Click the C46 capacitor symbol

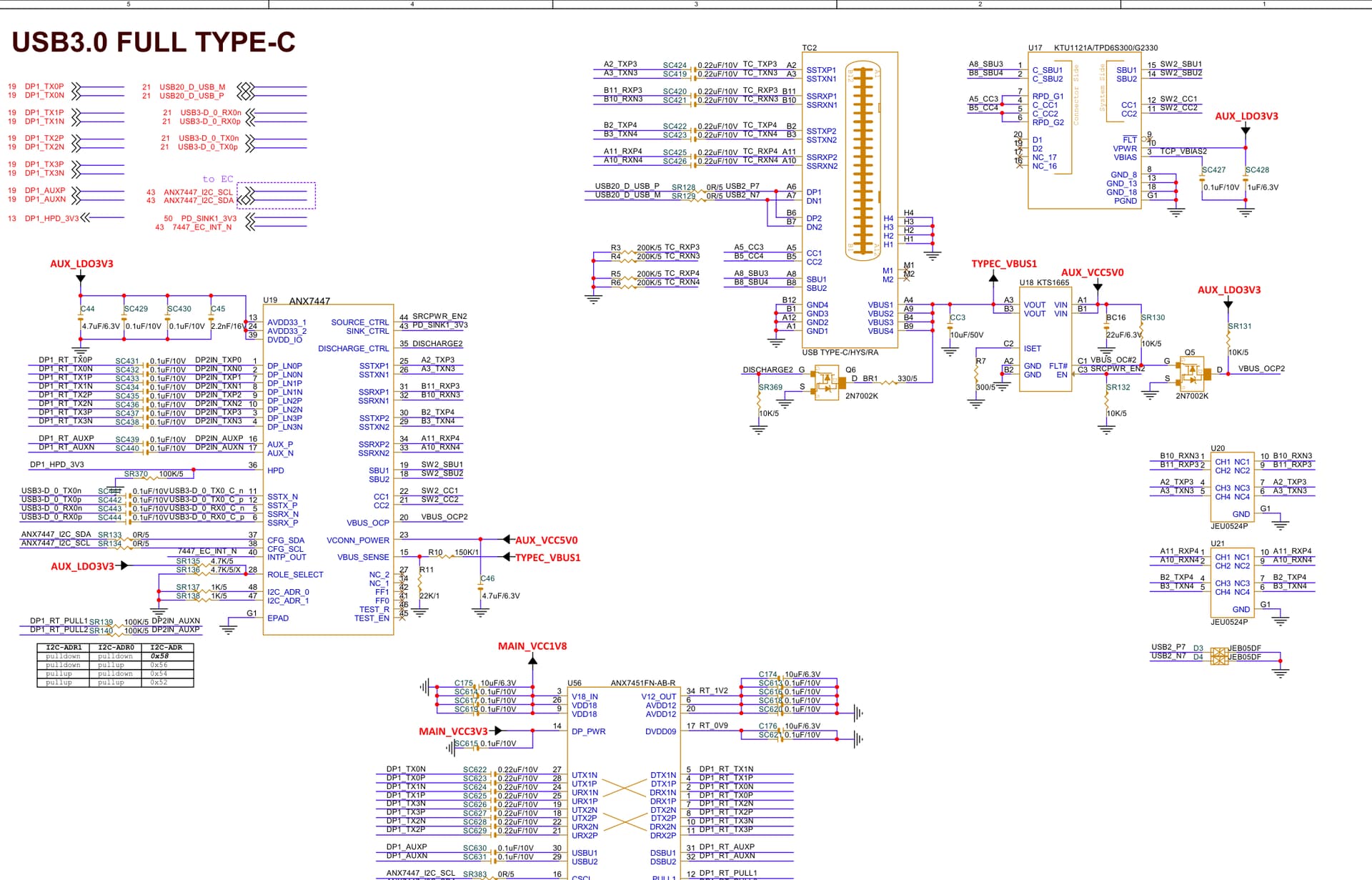480,586
